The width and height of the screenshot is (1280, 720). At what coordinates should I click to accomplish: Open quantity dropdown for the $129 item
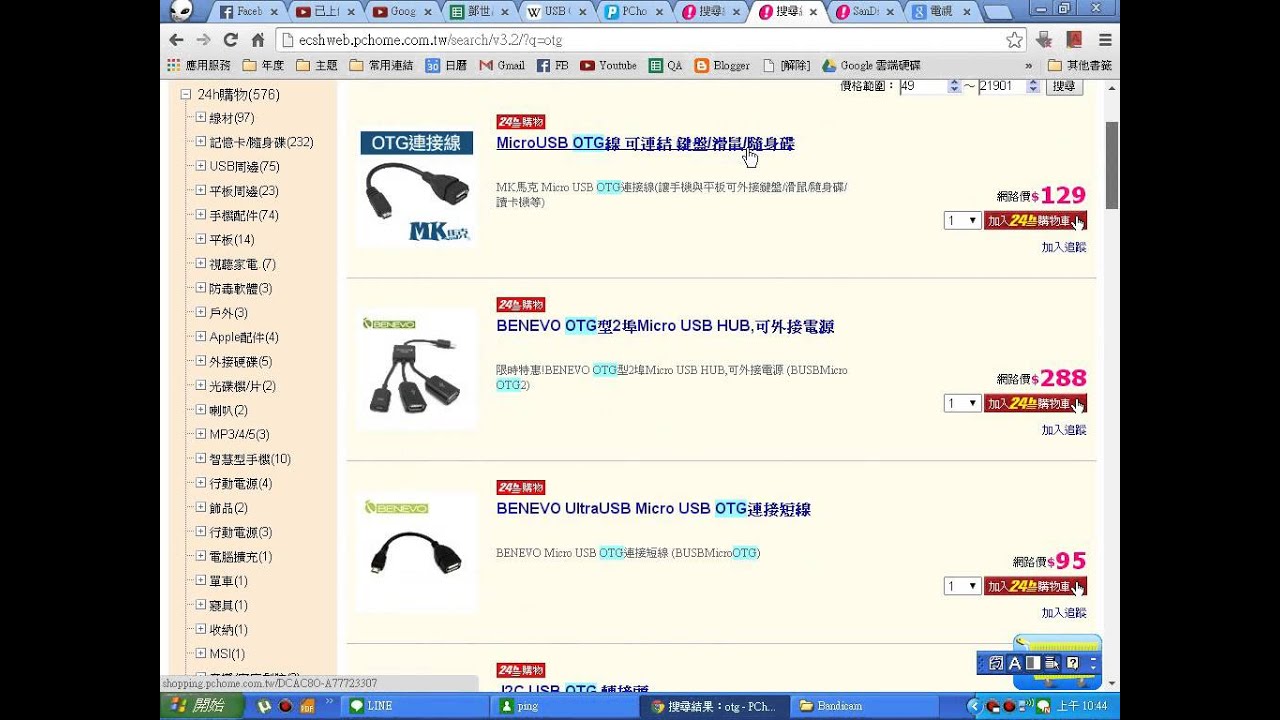point(962,221)
